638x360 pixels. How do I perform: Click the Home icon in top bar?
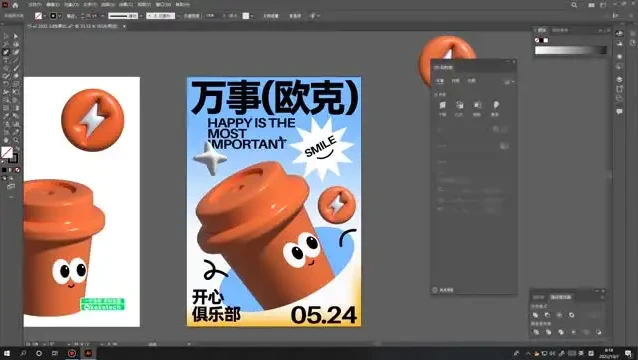click(15, 5)
